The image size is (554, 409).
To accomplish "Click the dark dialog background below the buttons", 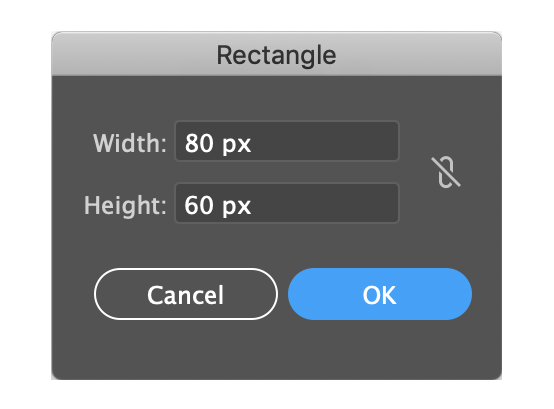I will pos(277,350).
